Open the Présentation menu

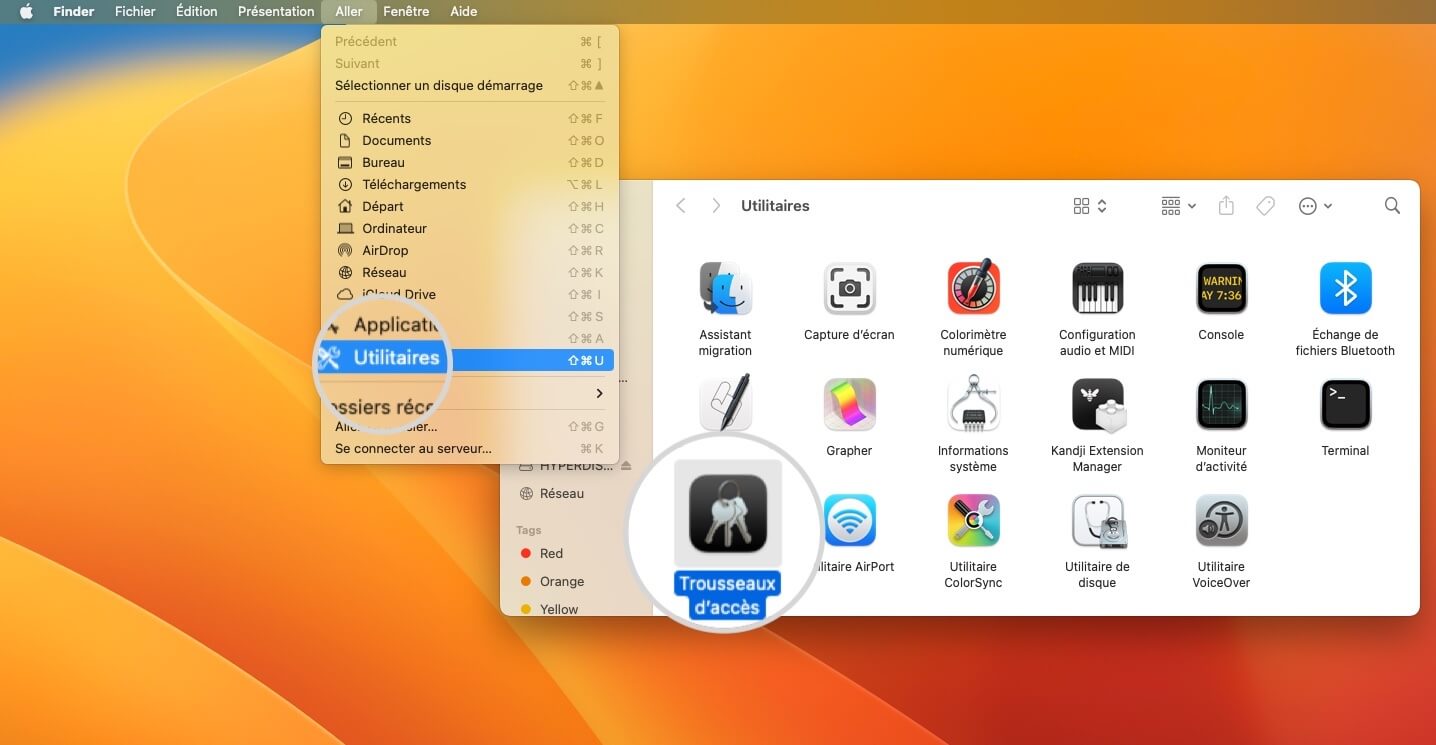(276, 12)
